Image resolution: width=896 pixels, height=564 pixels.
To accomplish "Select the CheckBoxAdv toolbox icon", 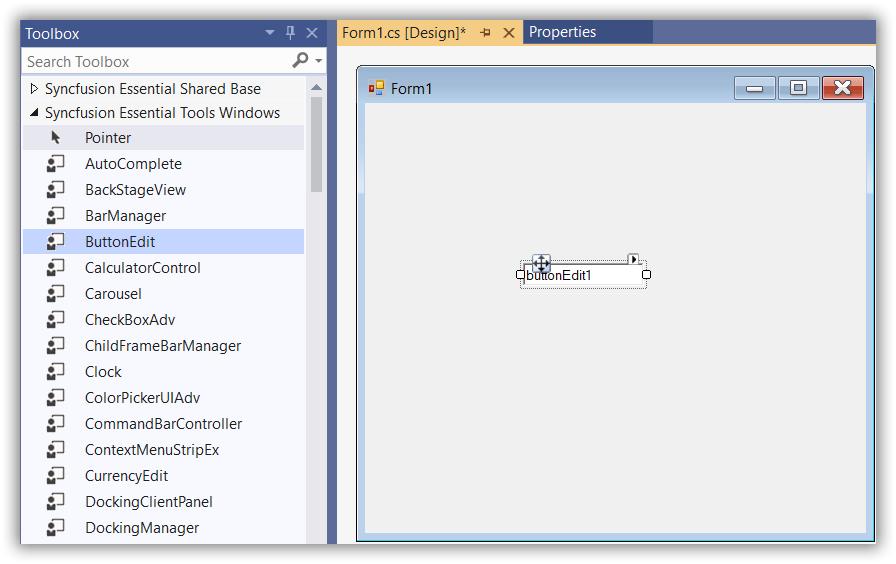I will click(x=55, y=320).
